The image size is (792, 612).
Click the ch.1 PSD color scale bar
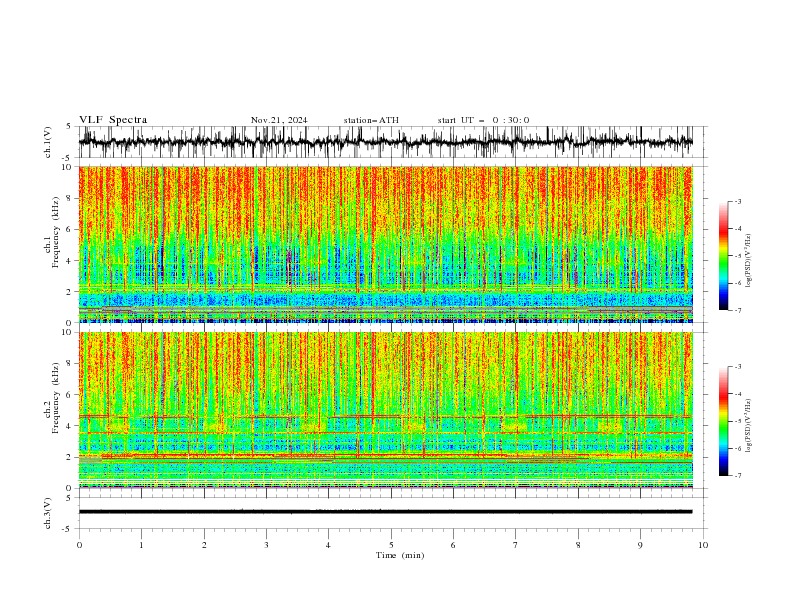pos(724,256)
